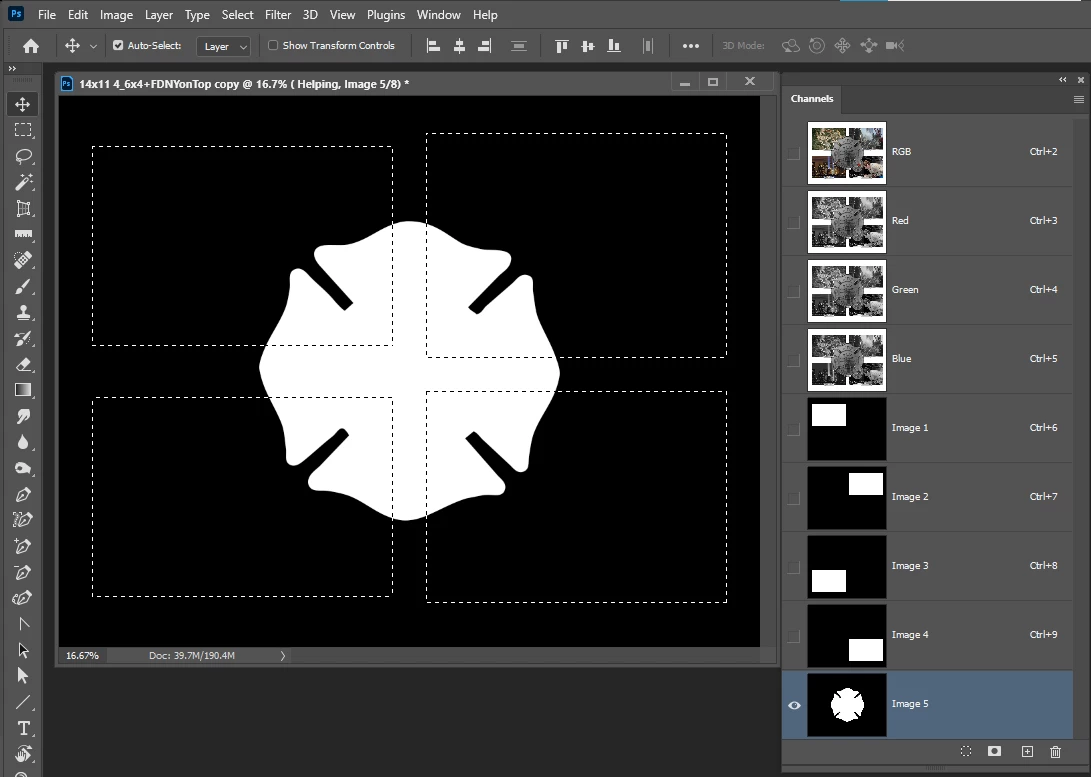Select the Rectangular Marquee tool
This screenshot has width=1091, height=777.
pyautogui.click(x=23, y=130)
